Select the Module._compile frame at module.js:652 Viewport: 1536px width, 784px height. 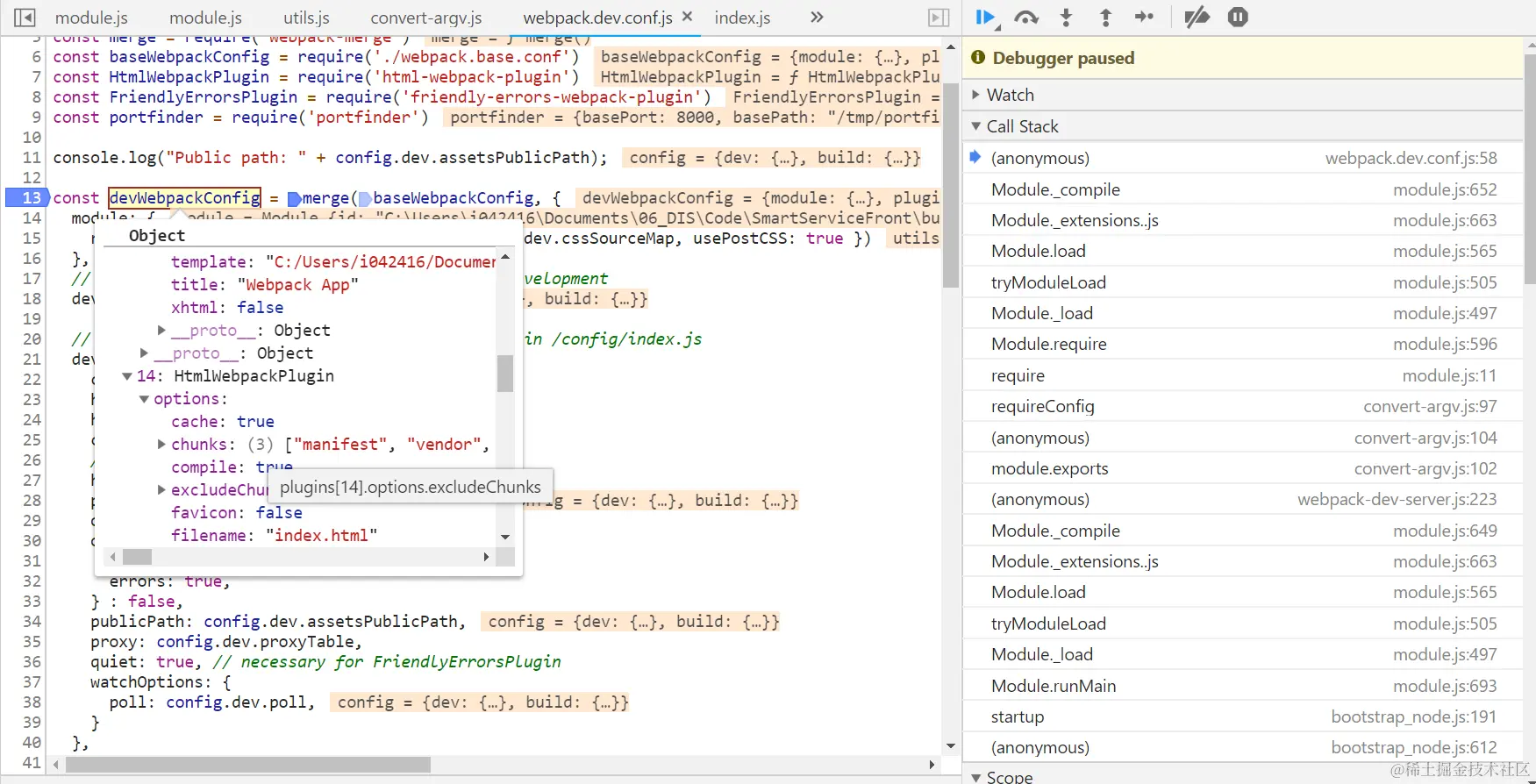(1244, 189)
